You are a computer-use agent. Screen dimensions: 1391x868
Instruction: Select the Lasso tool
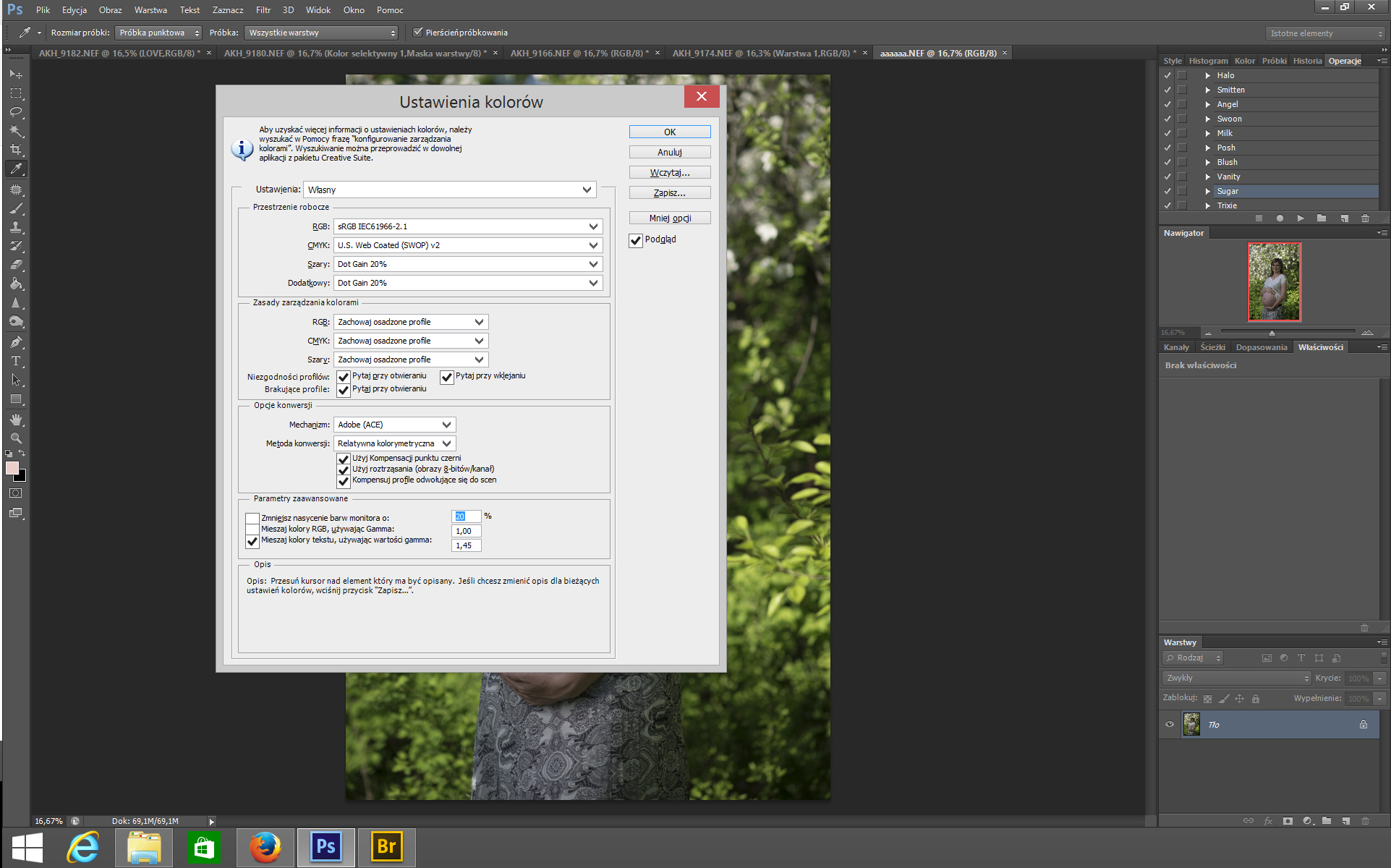[x=16, y=112]
